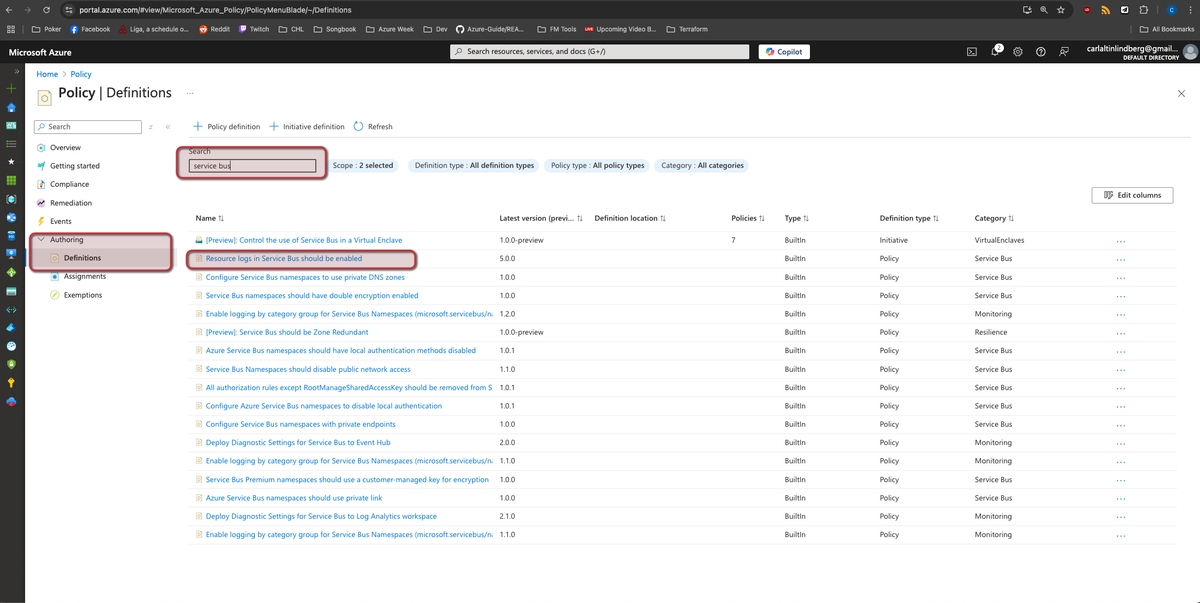Add a new Initiative definition
Screen dimensions: 1200x603
click(x=307, y=127)
